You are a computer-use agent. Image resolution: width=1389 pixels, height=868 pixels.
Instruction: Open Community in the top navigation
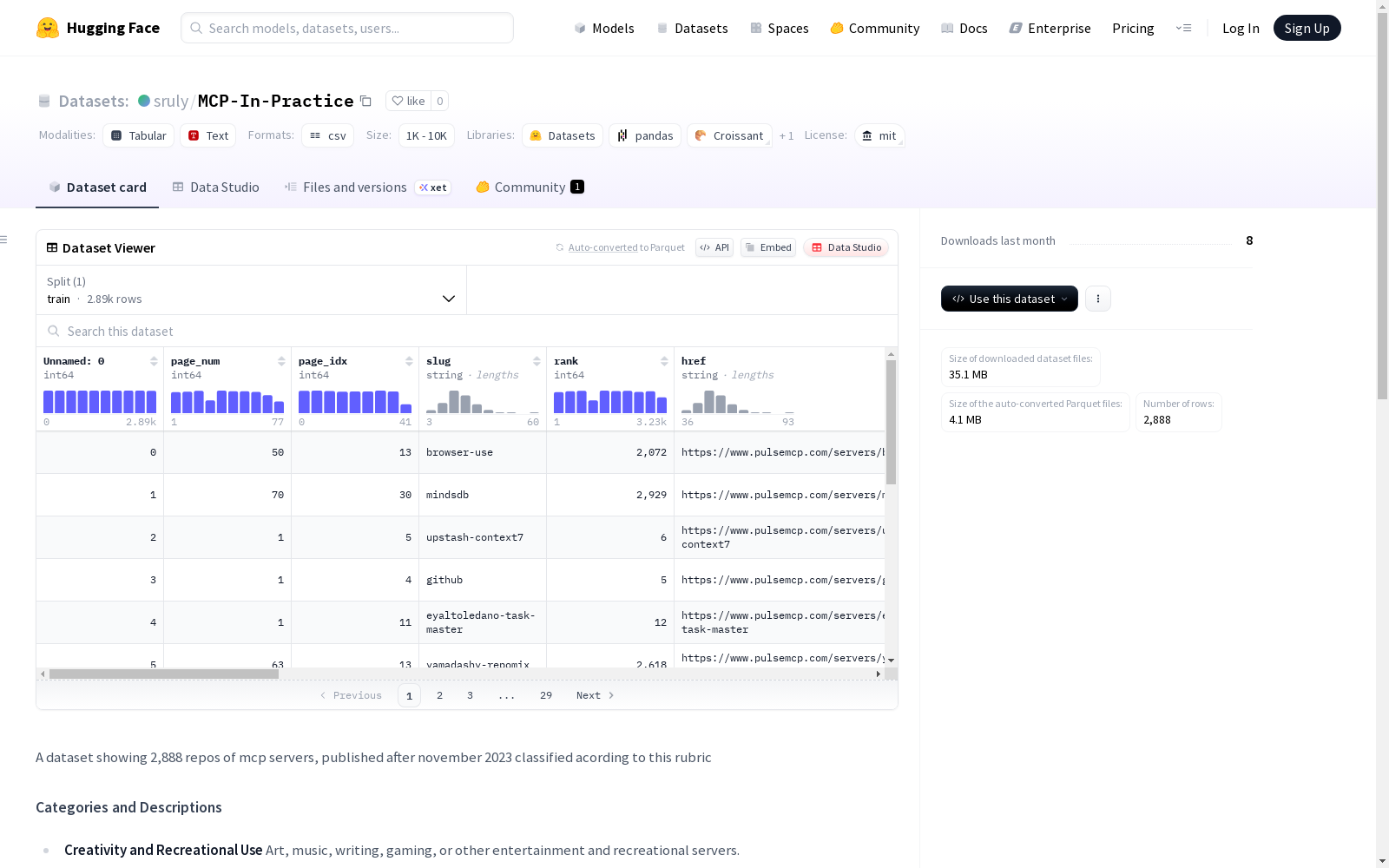[x=875, y=28]
